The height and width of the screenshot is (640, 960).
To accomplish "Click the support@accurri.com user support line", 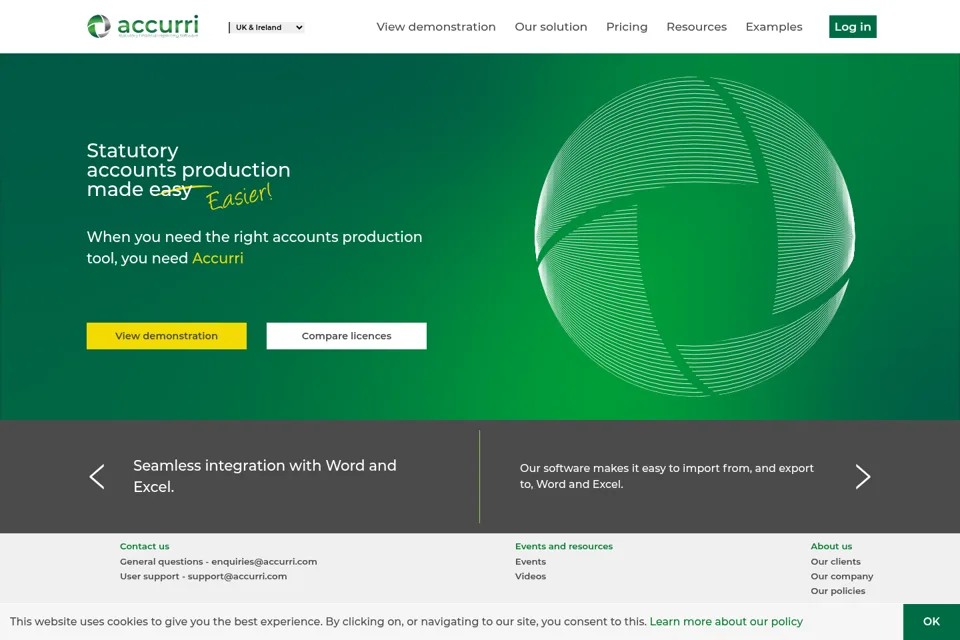I will click(203, 576).
